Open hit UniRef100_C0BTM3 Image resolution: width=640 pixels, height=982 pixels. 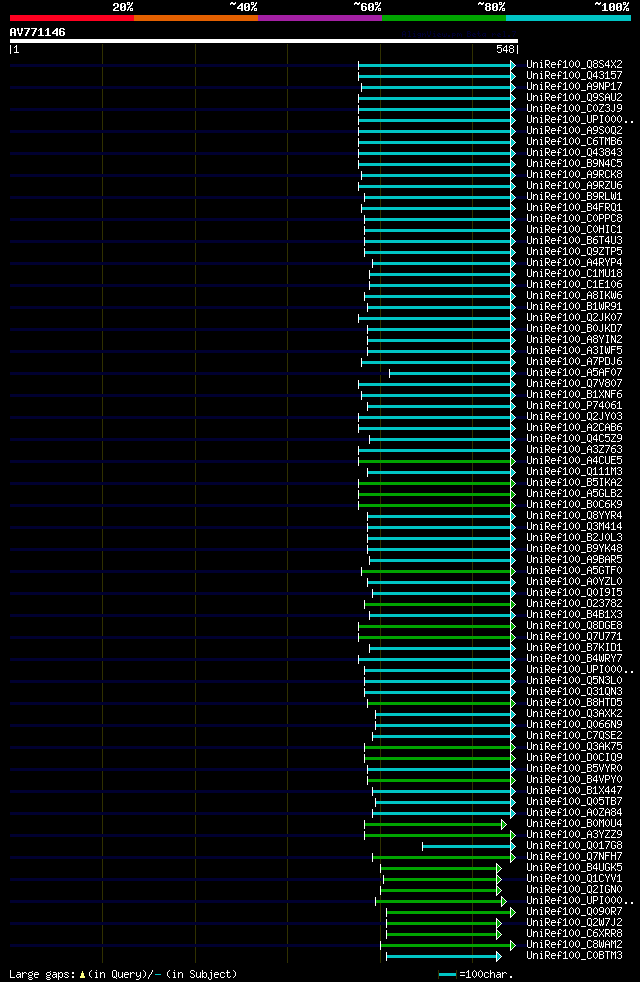point(574,956)
